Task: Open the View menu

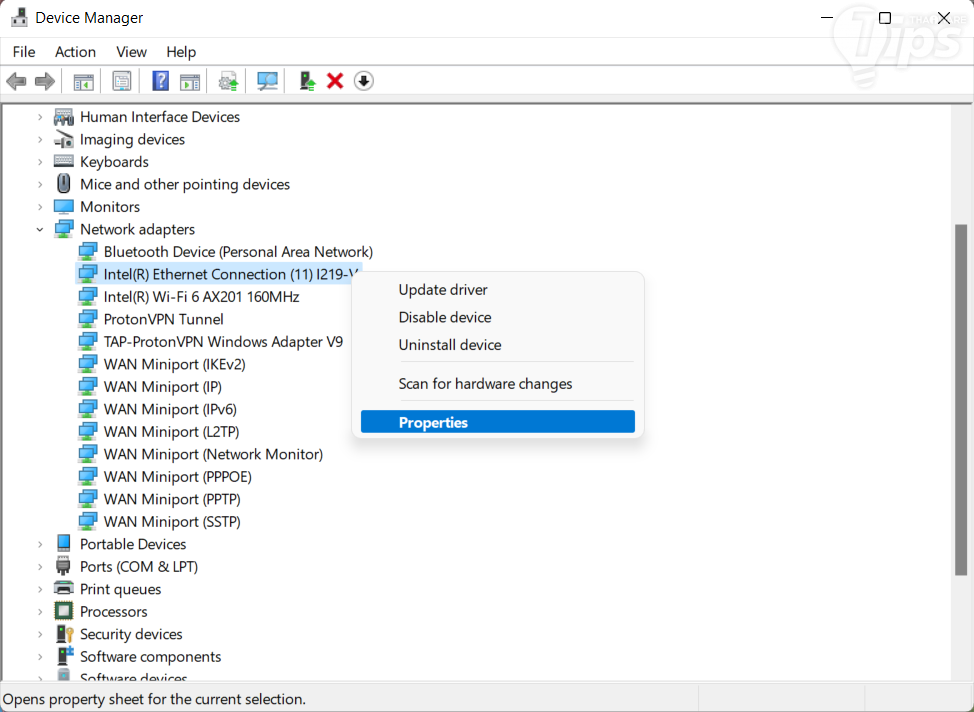Action: (x=131, y=52)
